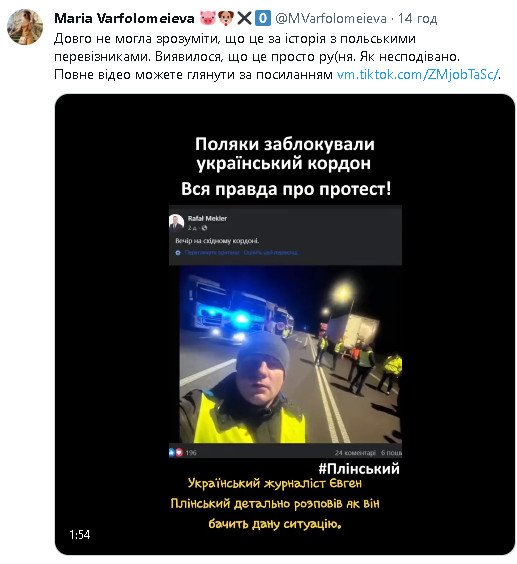Click the blue translation gear icon in the post
This screenshot has width=517, height=564.
click(x=178, y=253)
